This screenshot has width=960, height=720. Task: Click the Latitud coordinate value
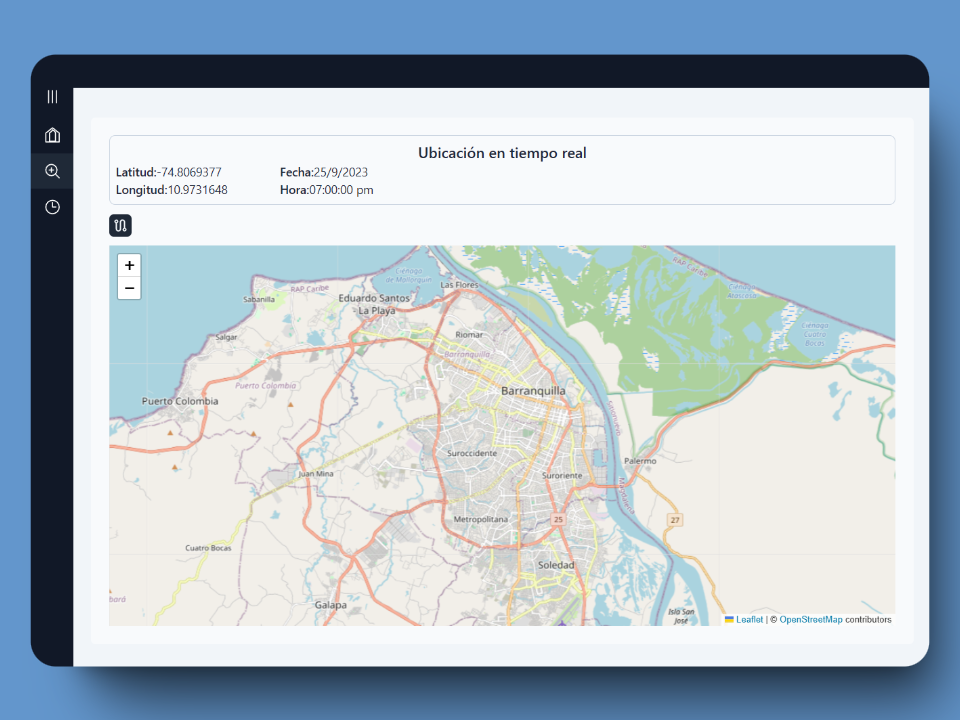click(189, 172)
